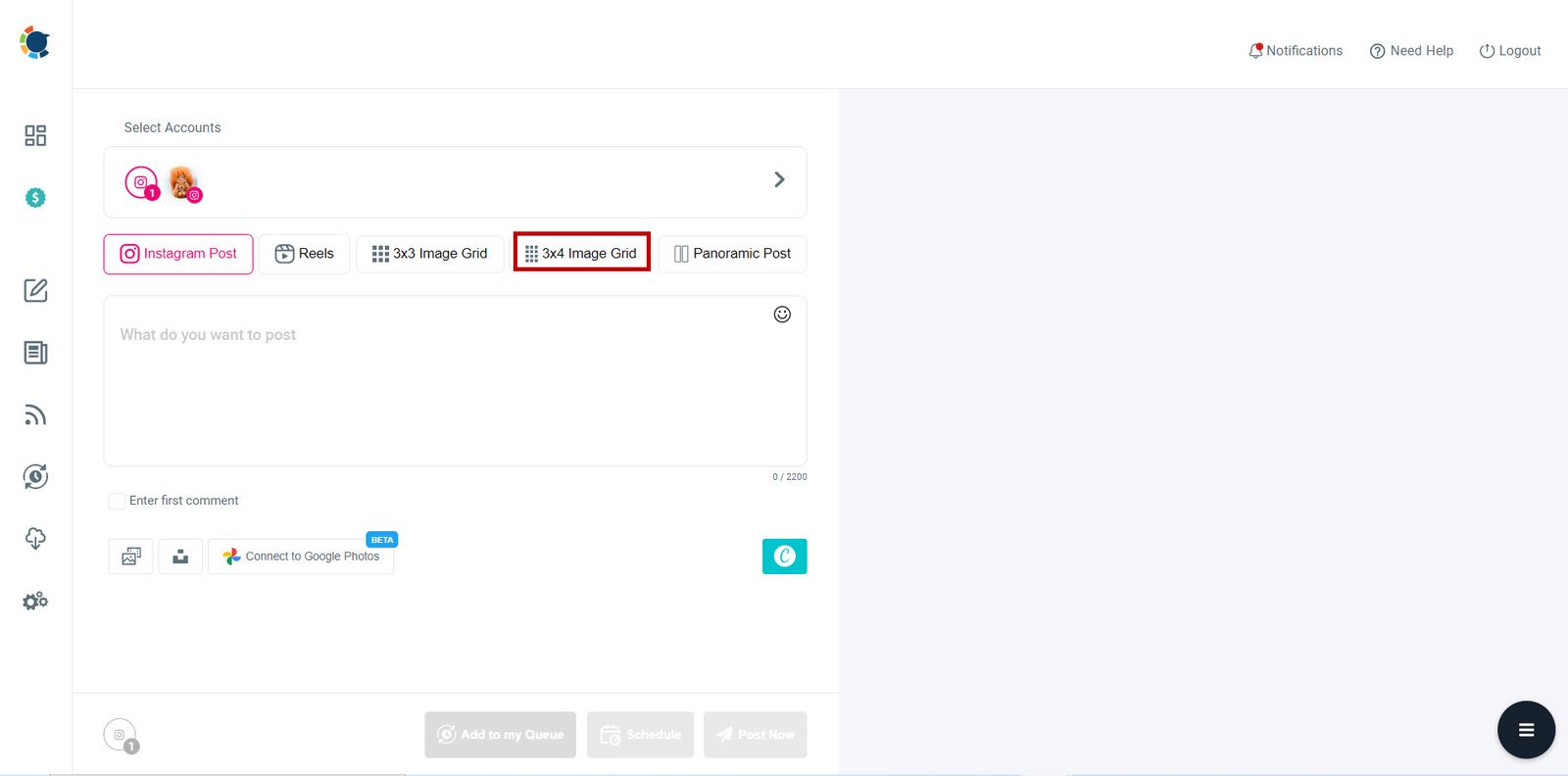This screenshot has width=1568, height=776.
Task: Enable the Enter first comment checkbox
Action: pyautogui.click(x=117, y=501)
